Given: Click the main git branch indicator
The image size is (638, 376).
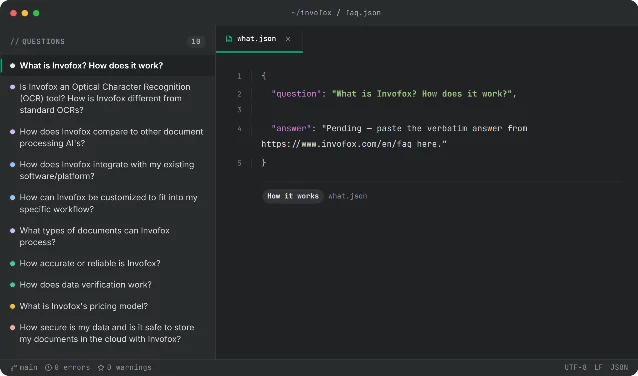Looking at the screenshot, I should coord(24,367).
